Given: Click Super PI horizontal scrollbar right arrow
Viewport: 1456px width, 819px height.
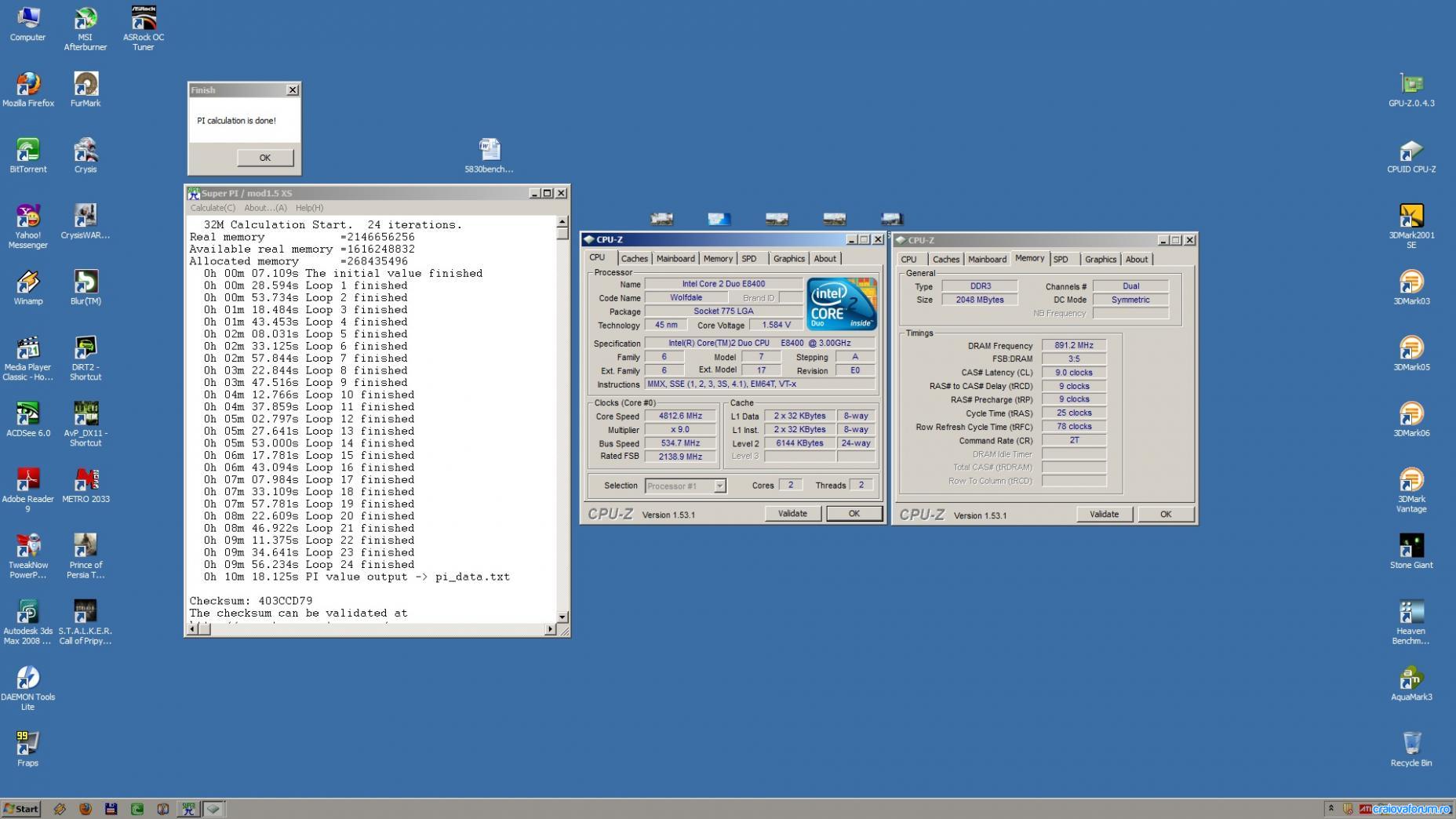Looking at the screenshot, I should click(x=550, y=629).
